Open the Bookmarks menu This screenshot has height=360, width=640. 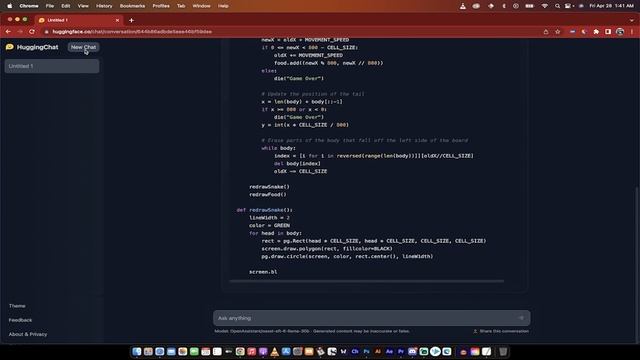132,6
